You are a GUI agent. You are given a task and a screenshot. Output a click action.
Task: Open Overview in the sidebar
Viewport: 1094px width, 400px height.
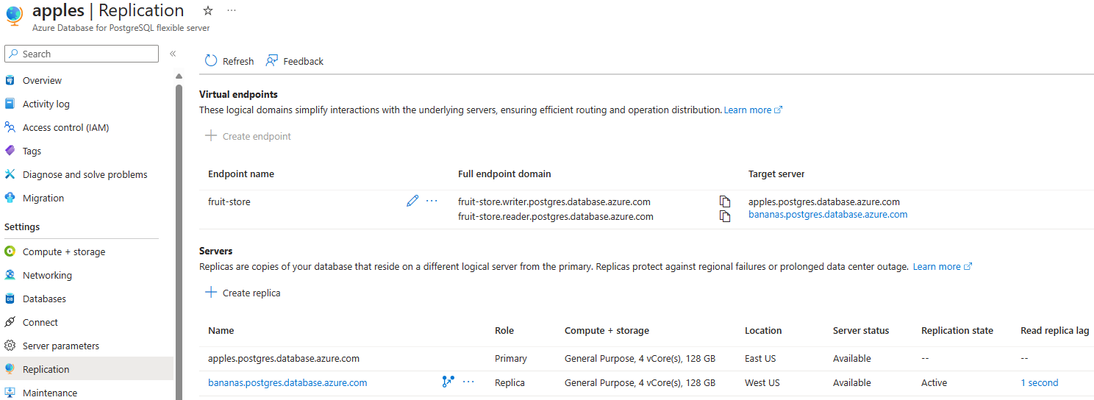coord(42,80)
